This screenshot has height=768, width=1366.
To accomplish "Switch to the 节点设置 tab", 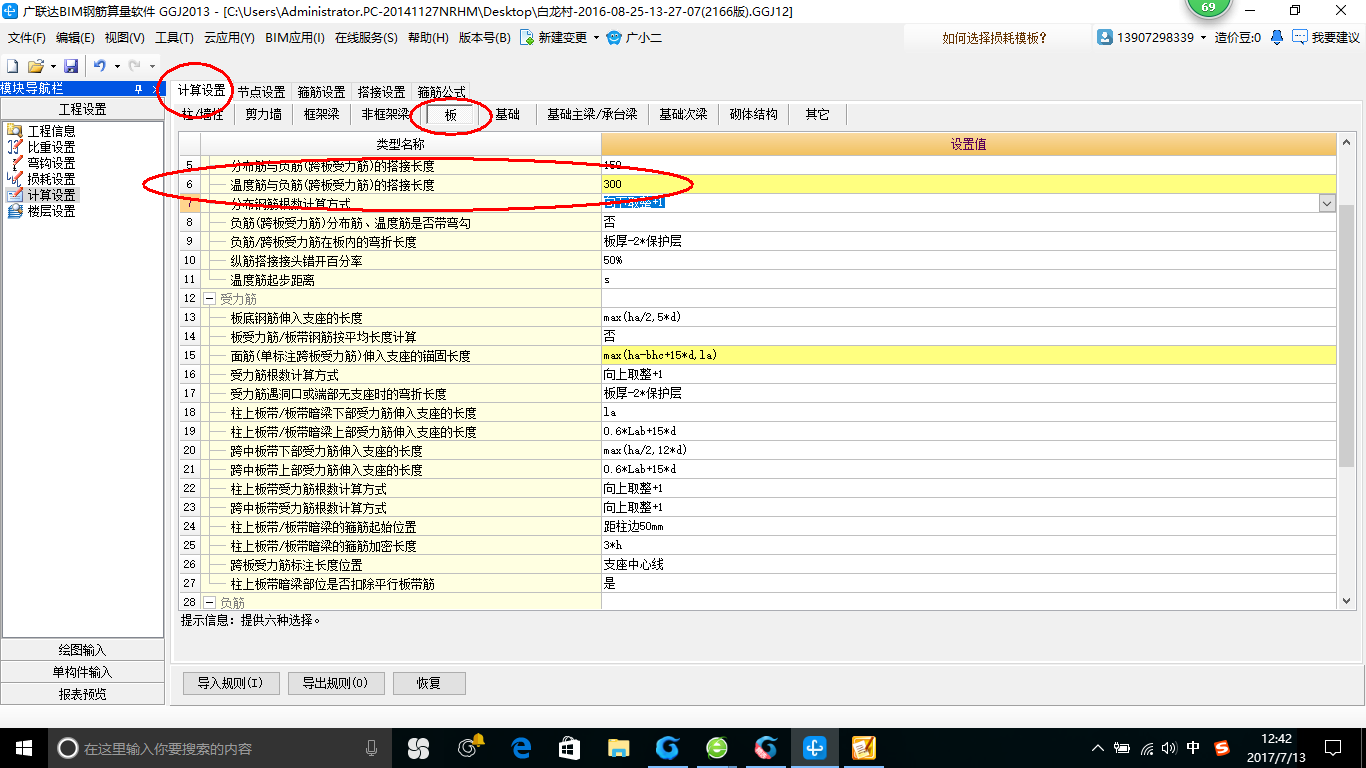I will [261, 92].
